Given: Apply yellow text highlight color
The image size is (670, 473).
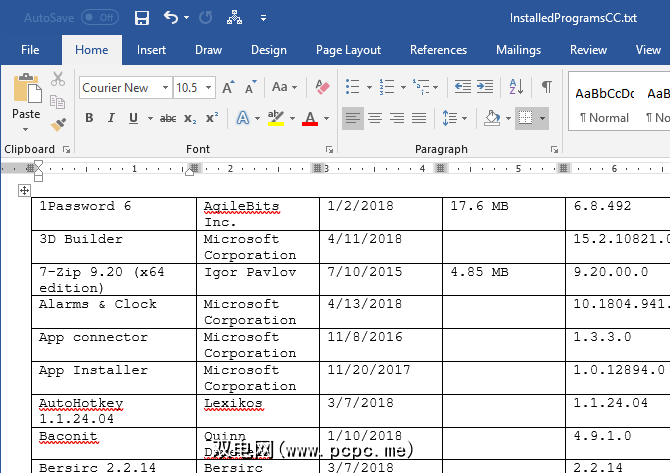Looking at the screenshot, I should tap(276, 118).
